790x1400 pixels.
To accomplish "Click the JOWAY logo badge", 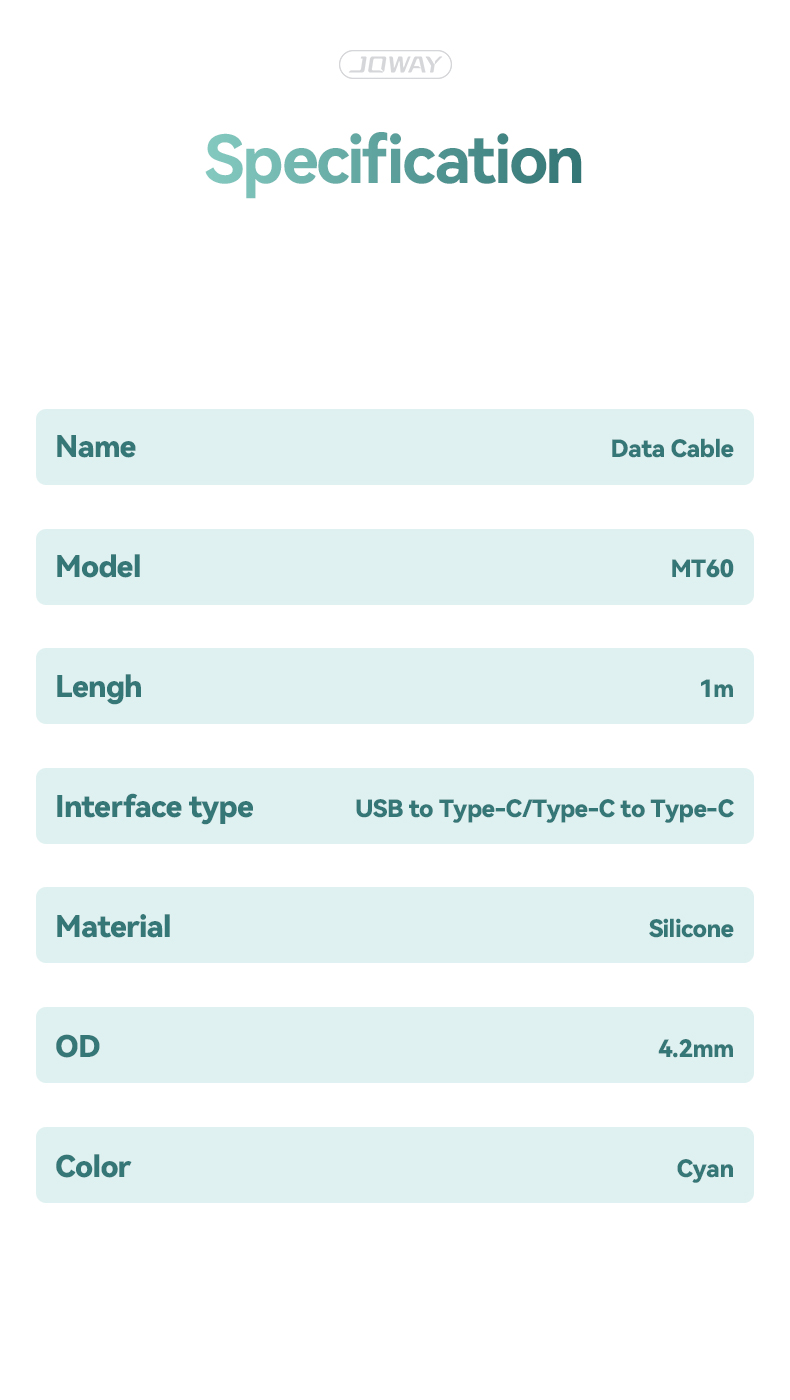I will click(395, 65).
